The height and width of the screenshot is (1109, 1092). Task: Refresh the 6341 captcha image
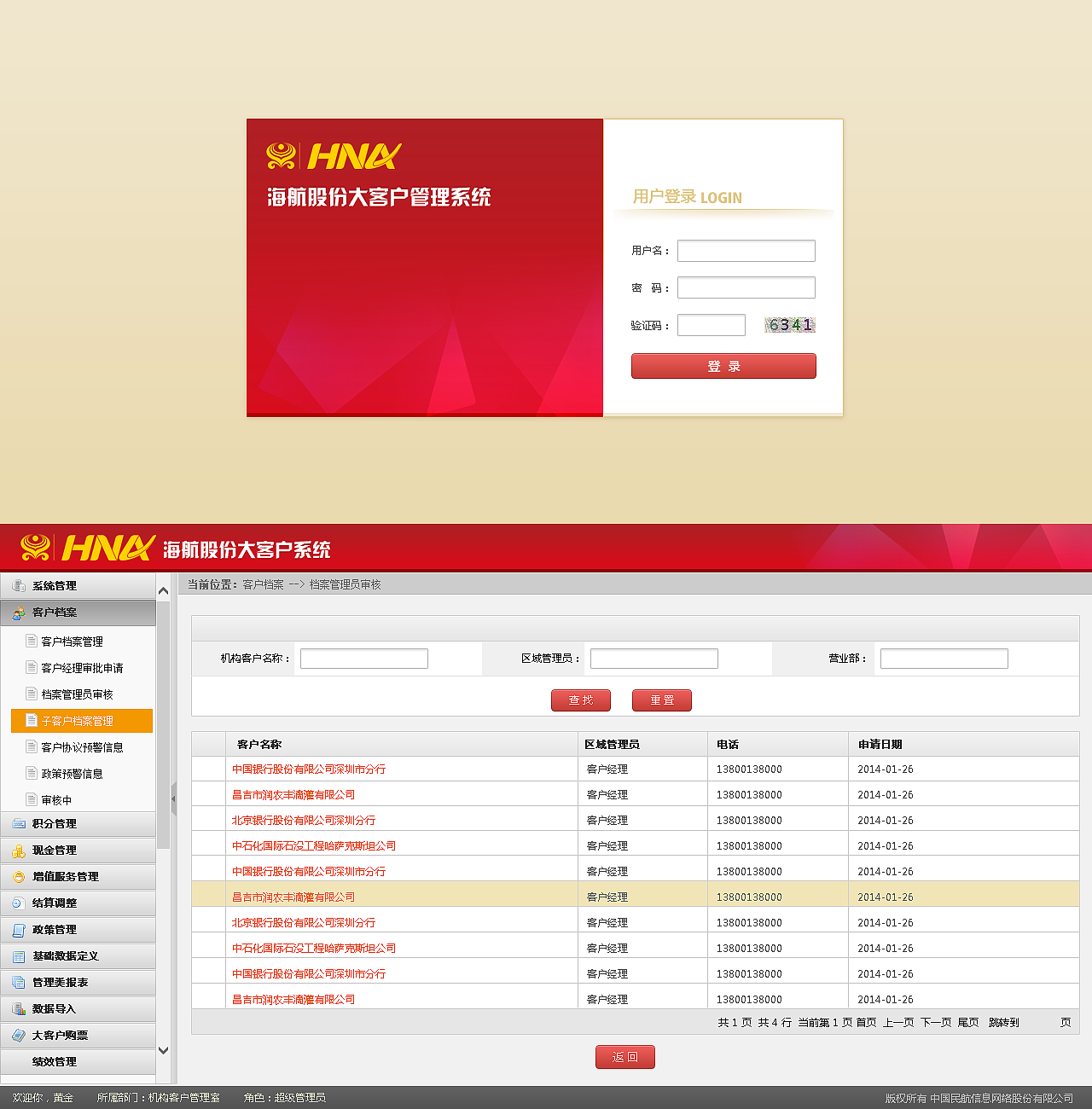pyautogui.click(x=790, y=325)
